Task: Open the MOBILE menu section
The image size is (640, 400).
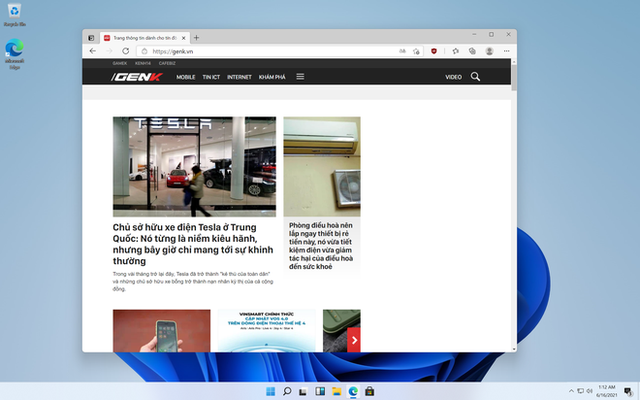Action: [186, 77]
